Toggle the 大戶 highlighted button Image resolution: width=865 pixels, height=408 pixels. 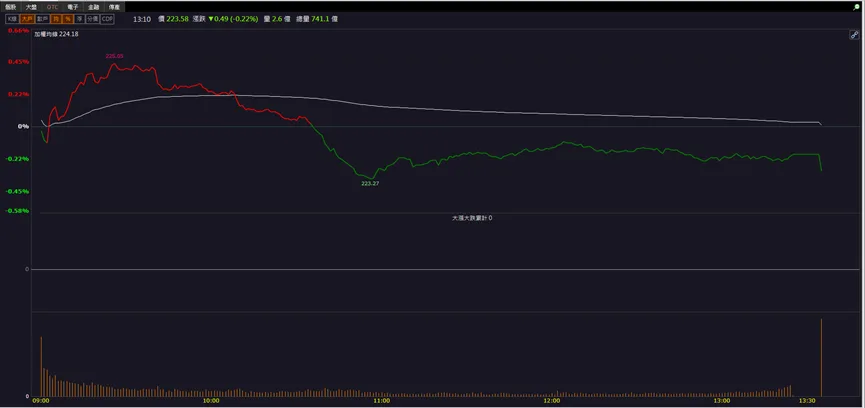coord(27,19)
